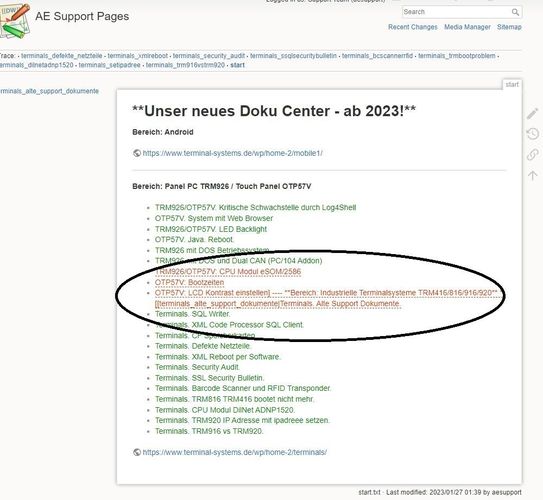
Task: Focus the Search input field
Action: tap(456, 12)
